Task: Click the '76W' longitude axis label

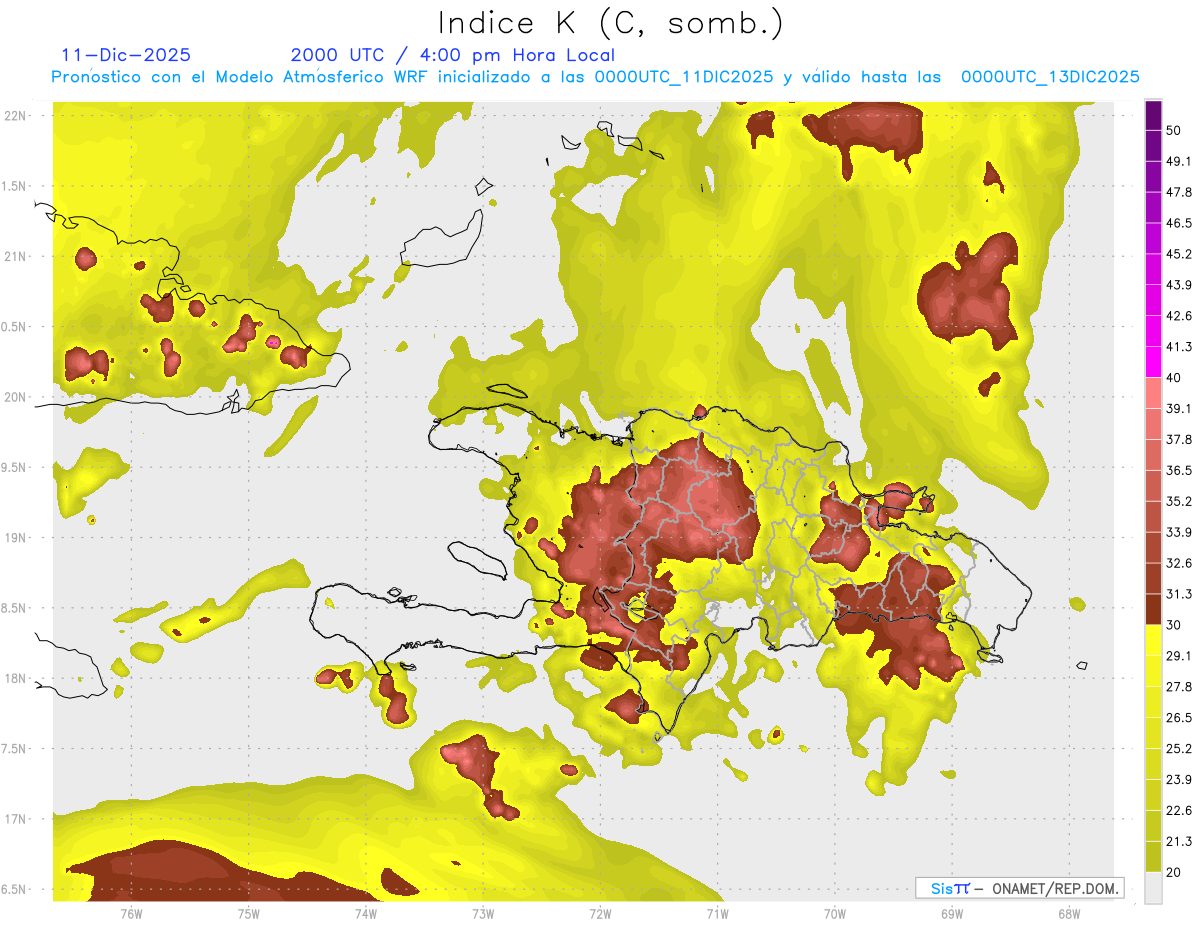Action: point(131,913)
